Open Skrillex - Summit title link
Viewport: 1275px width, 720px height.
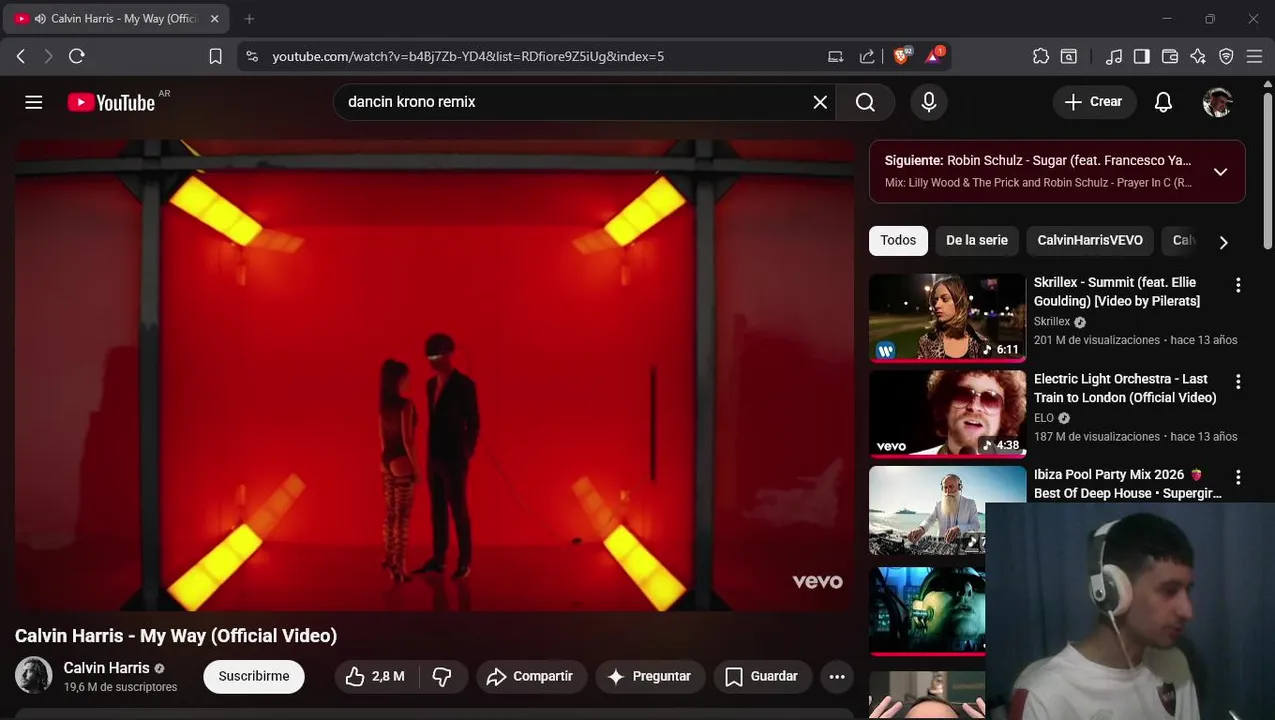1117,291
